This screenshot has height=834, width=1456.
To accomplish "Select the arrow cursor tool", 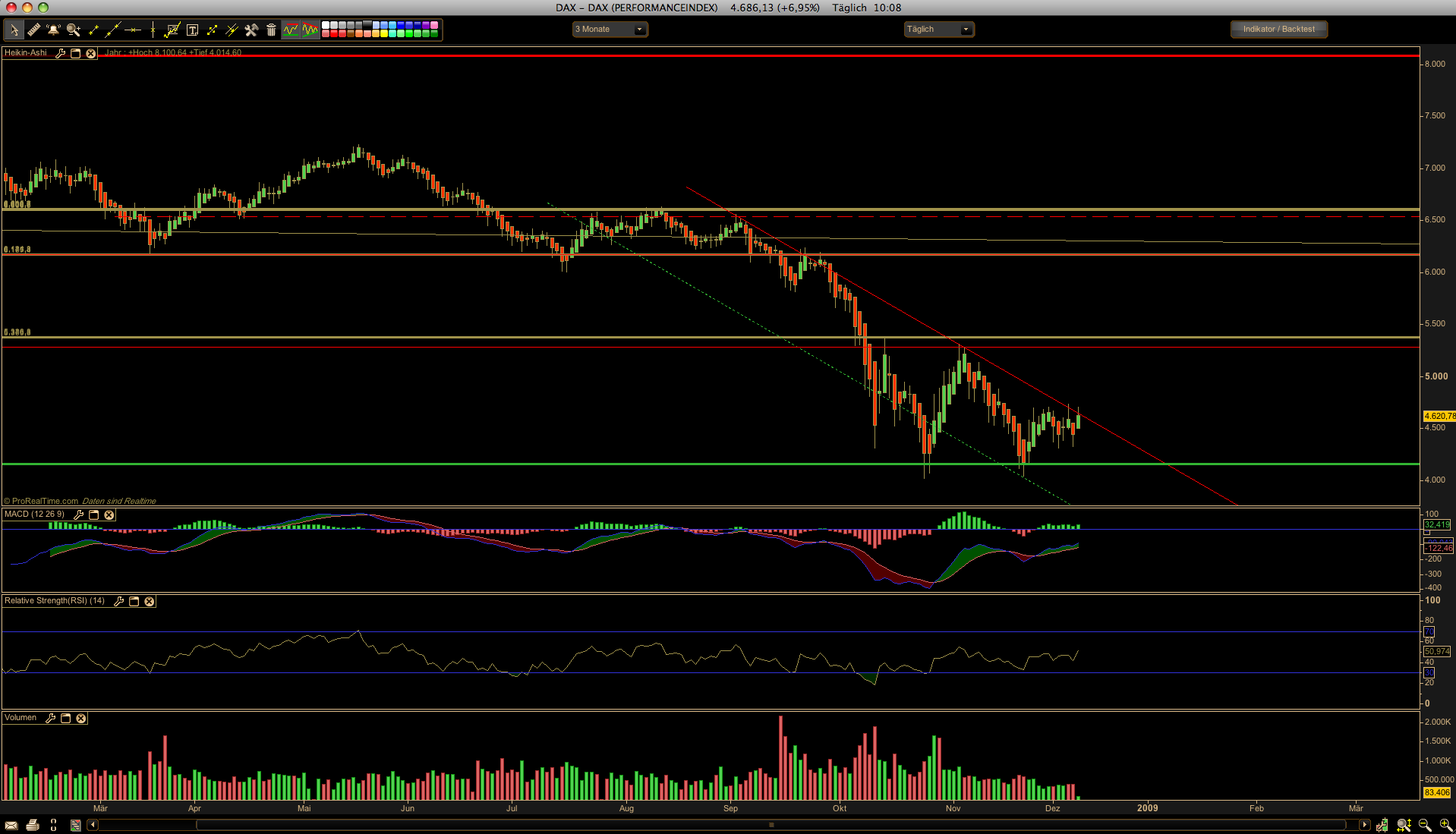I will point(14,30).
